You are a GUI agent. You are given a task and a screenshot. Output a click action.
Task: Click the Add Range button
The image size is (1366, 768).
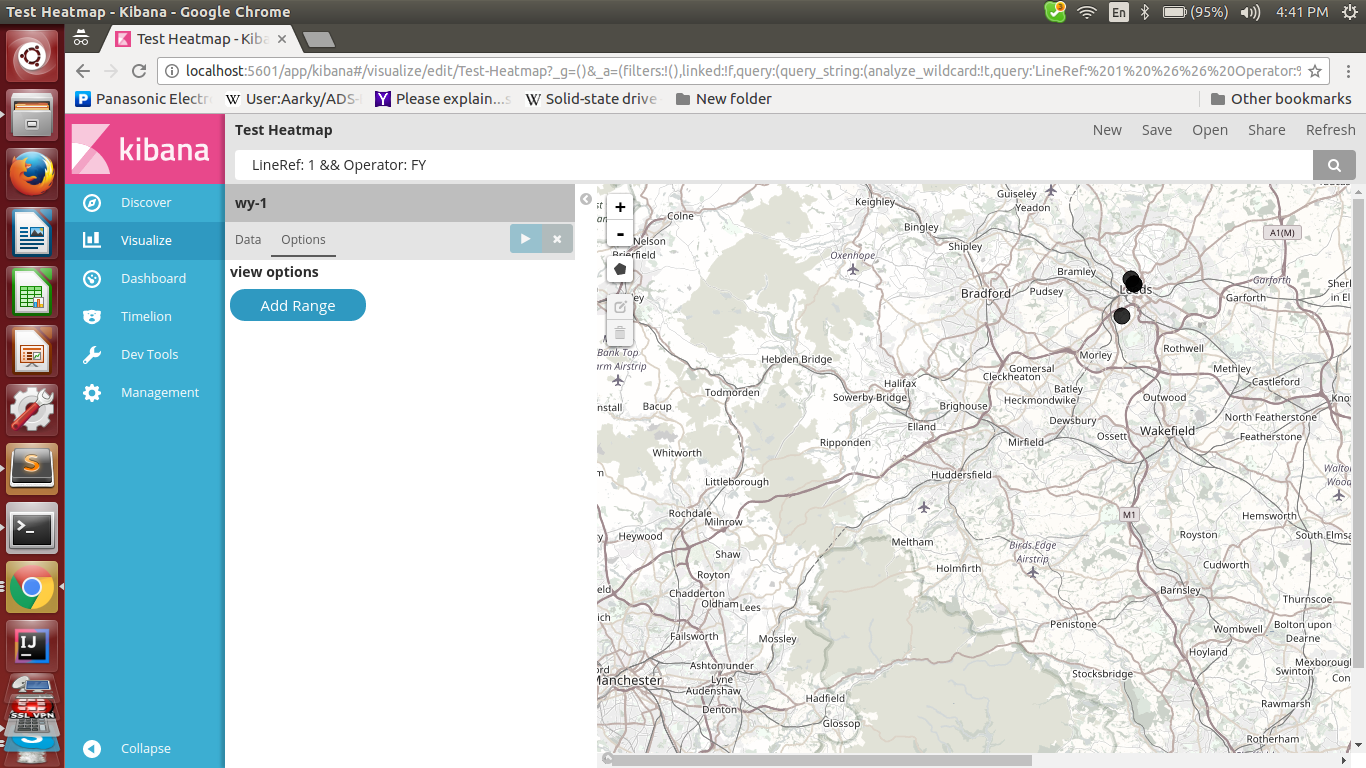[x=298, y=305]
